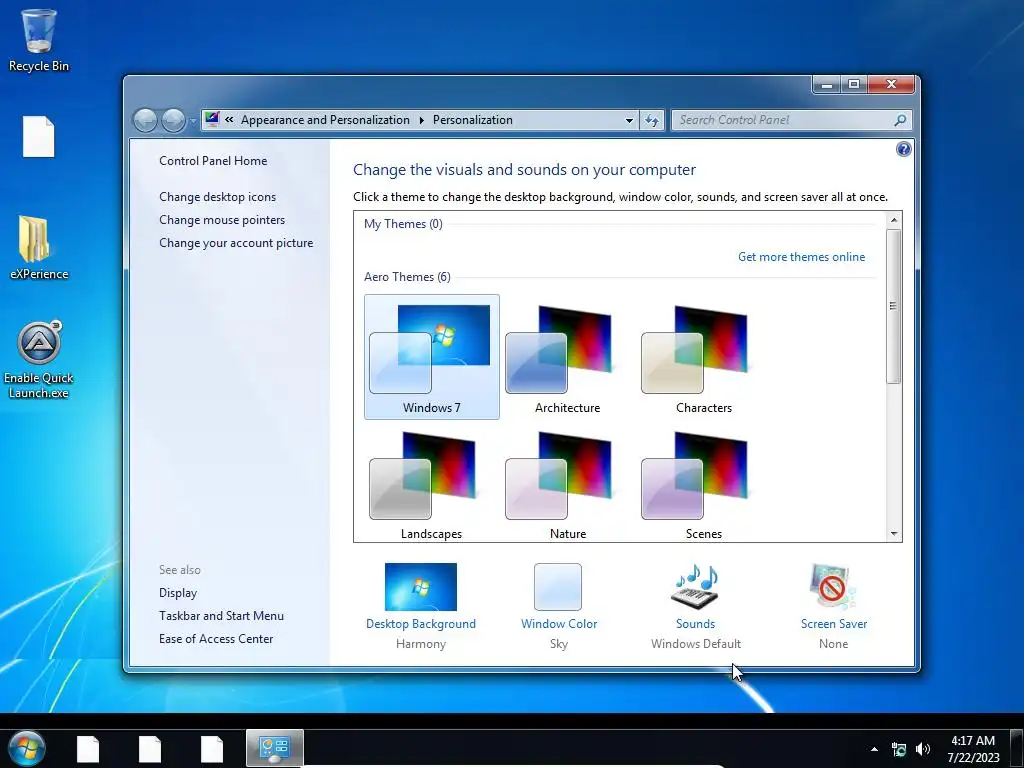Select Enable Quick Launch.exe desktop icon
1024x768 pixels.
pyautogui.click(x=39, y=359)
